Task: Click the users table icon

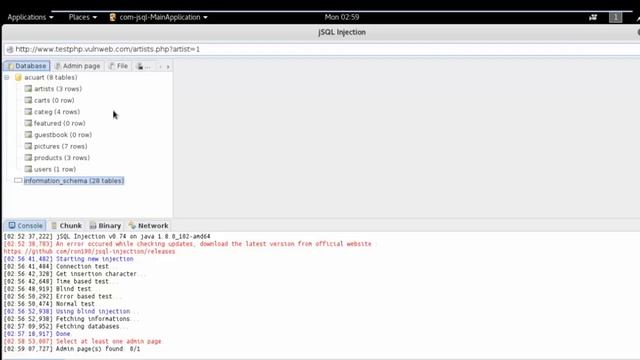Action: pyautogui.click(x=28, y=169)
